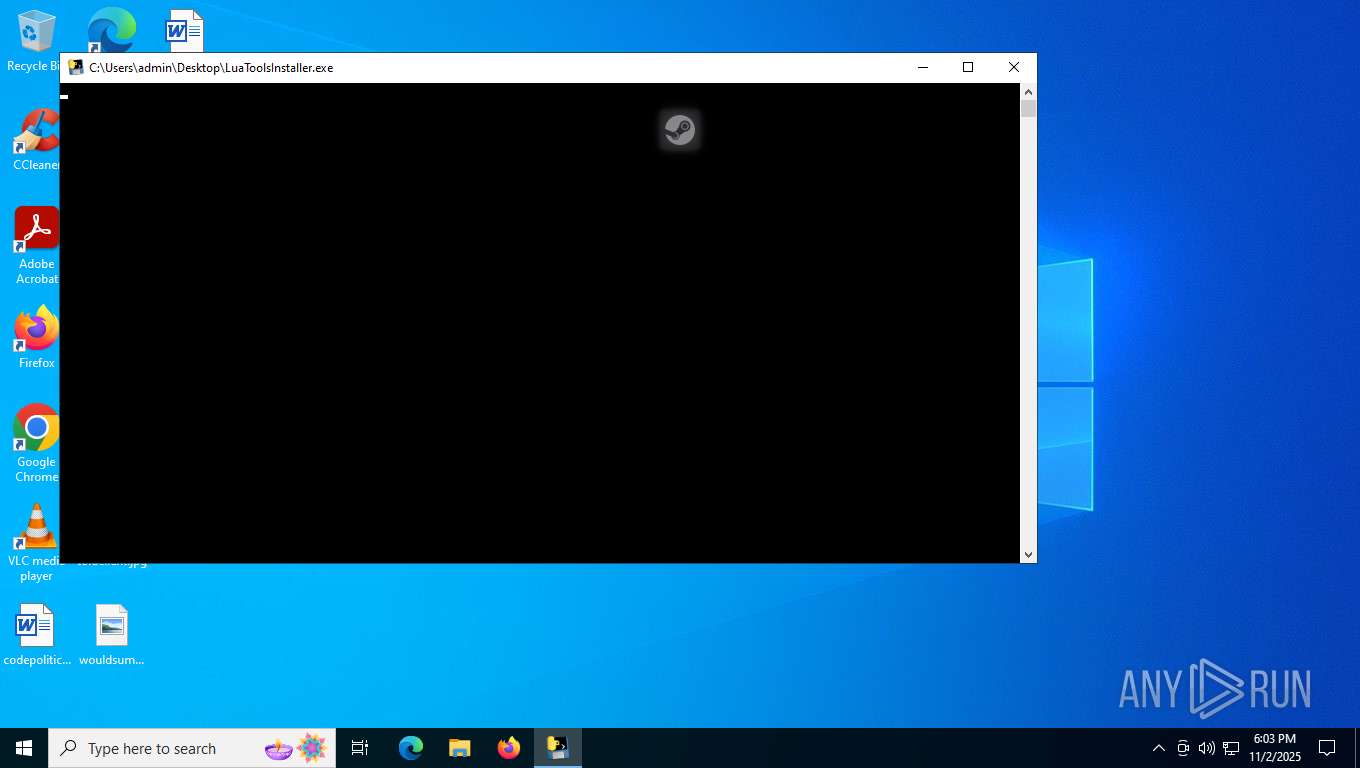The image size is (1360, 768).
Task: Launch VLC media player shortcut
Action: coord(36,543)
